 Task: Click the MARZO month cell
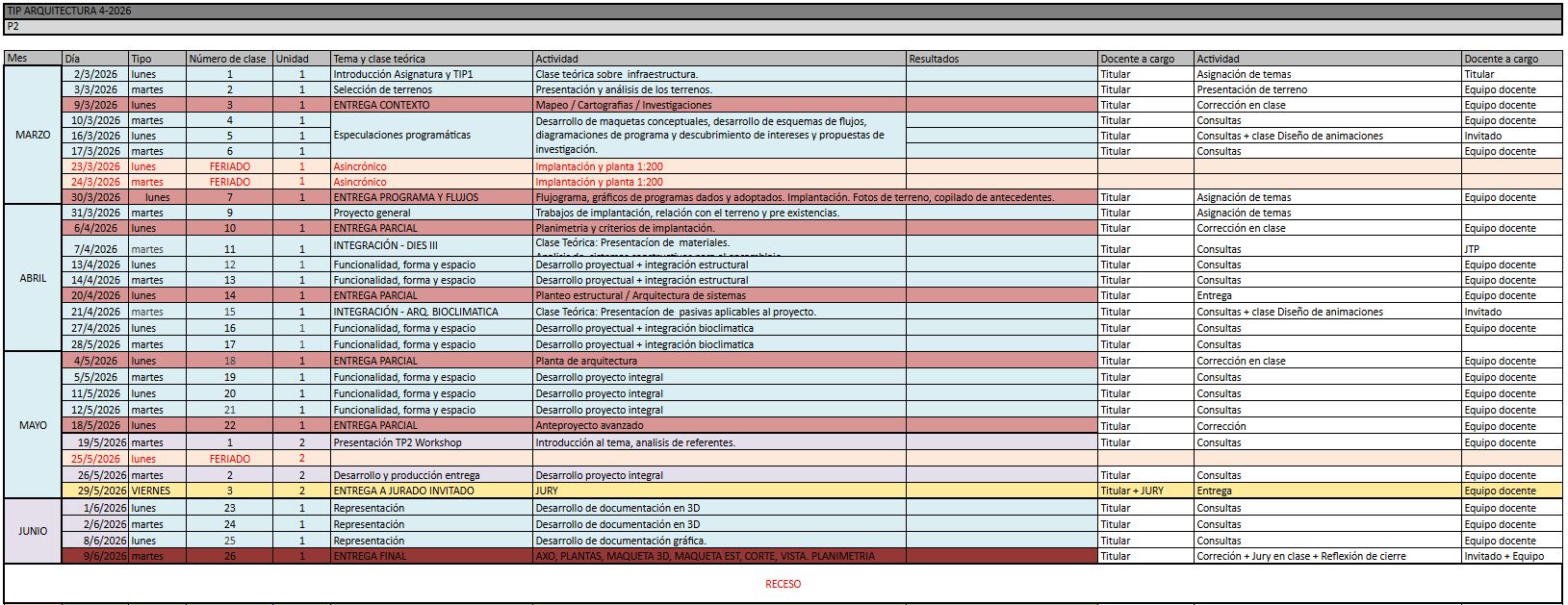[x=33, y=136]
